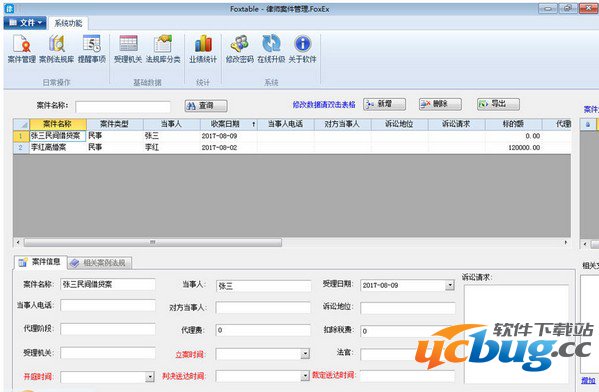Click 当事人电话 input field
Screen dimensions: 599x392
108,305
